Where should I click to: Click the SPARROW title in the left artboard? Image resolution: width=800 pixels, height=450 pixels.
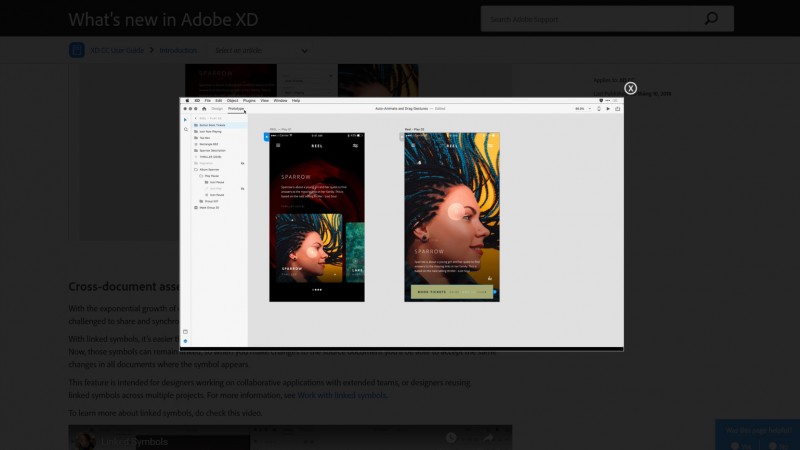pyautogui.click(x=296, y=177)
